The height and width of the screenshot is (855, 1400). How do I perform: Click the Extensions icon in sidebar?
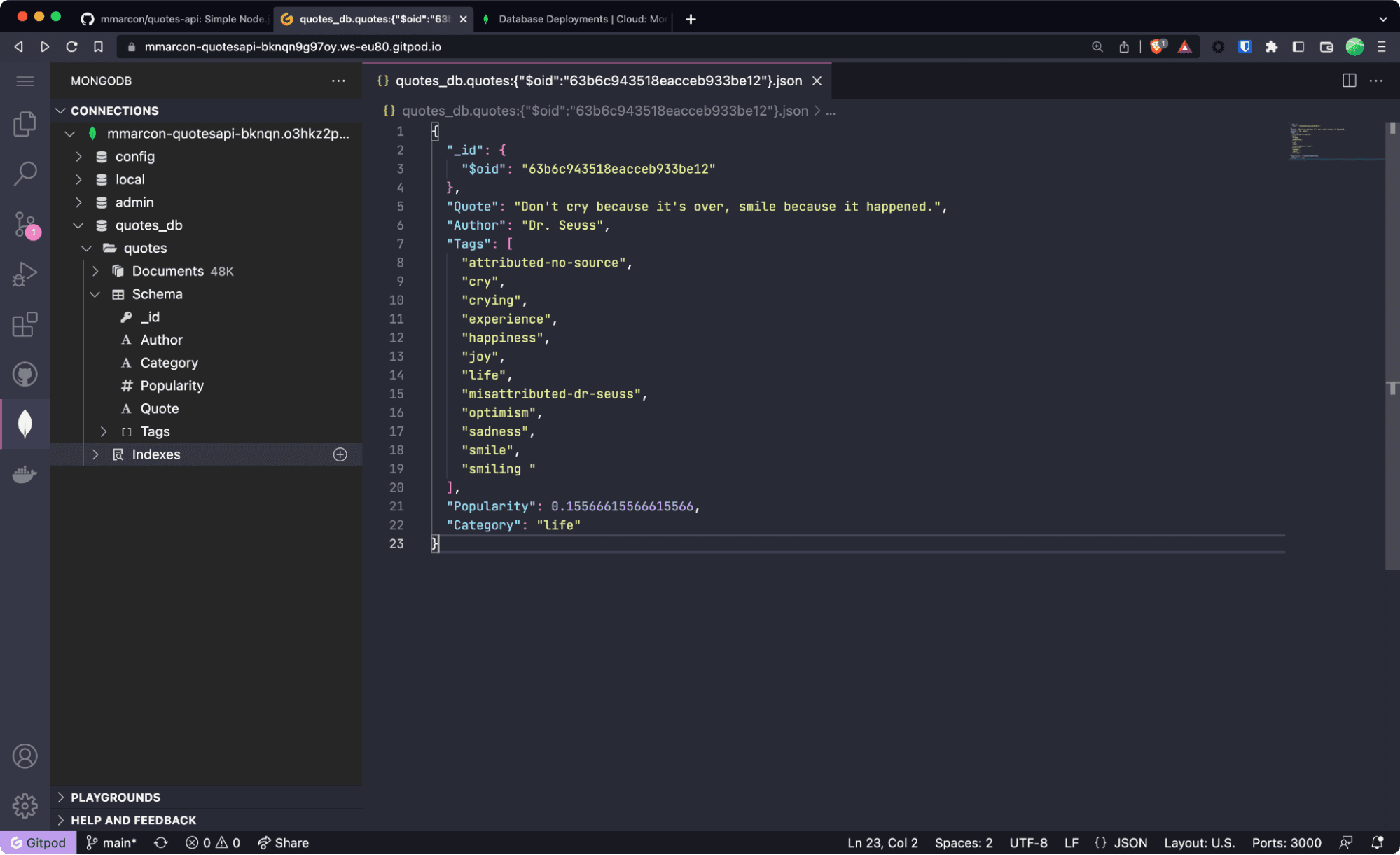point(24,324)
